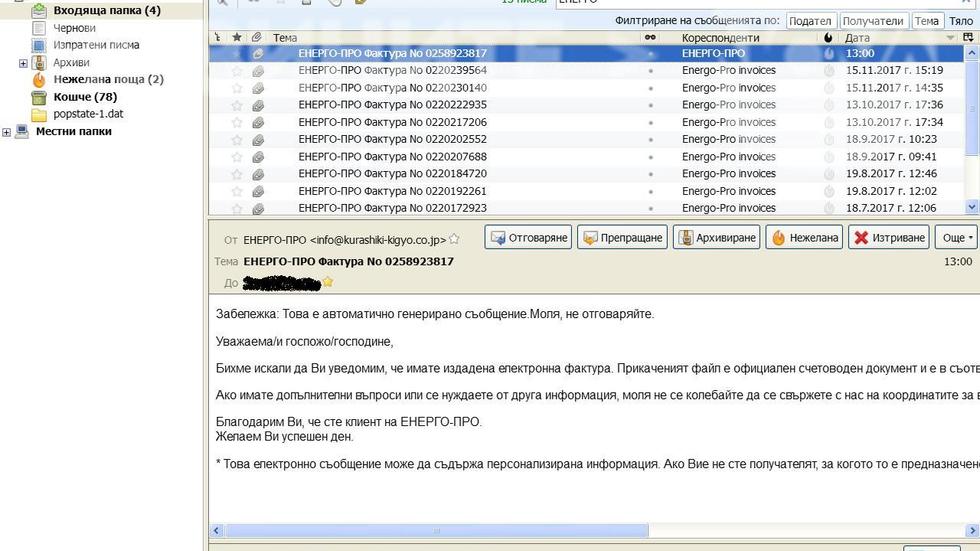Click message list scroll down arrow
This screenshot has height=551, width=980.
(972, 207)
